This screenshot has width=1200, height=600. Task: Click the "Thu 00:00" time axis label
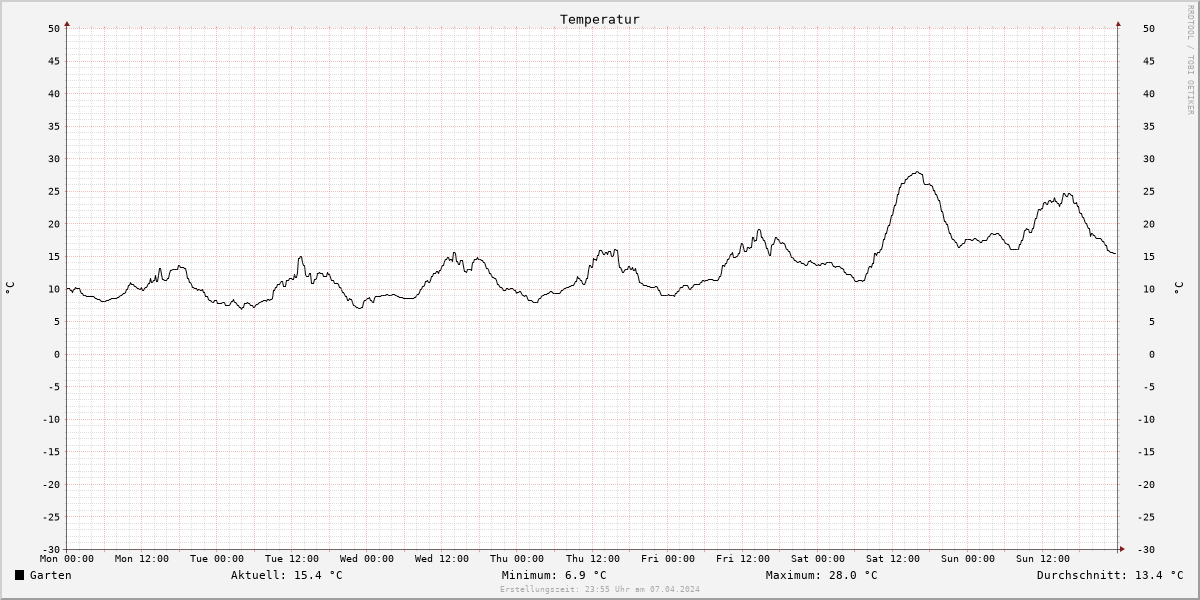click(517, 559)
